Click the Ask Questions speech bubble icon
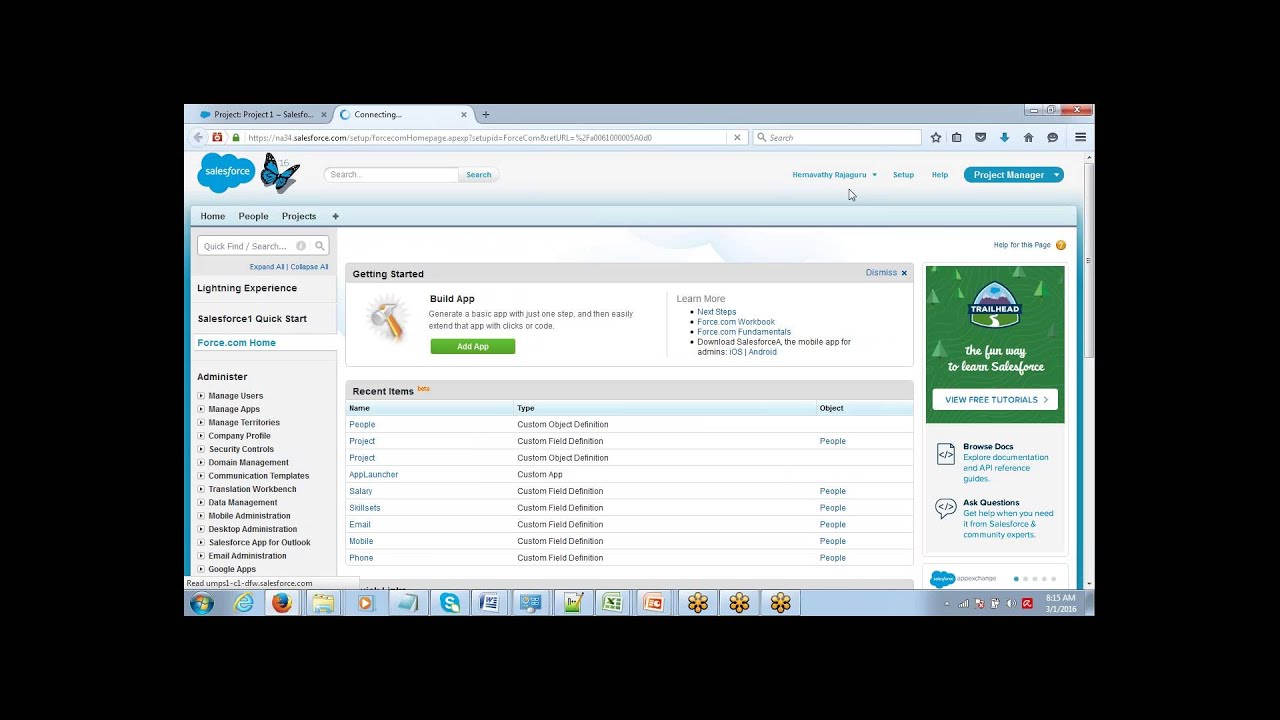This screenshot has width=1280, height=720. (x=946, y=508)
